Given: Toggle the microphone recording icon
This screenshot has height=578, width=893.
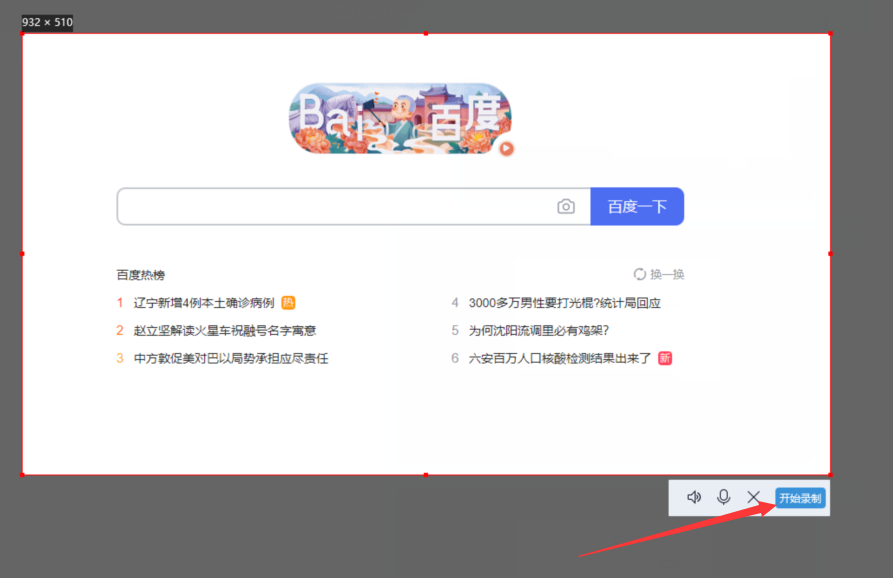Looking at the screenshot, I should 724,497.
